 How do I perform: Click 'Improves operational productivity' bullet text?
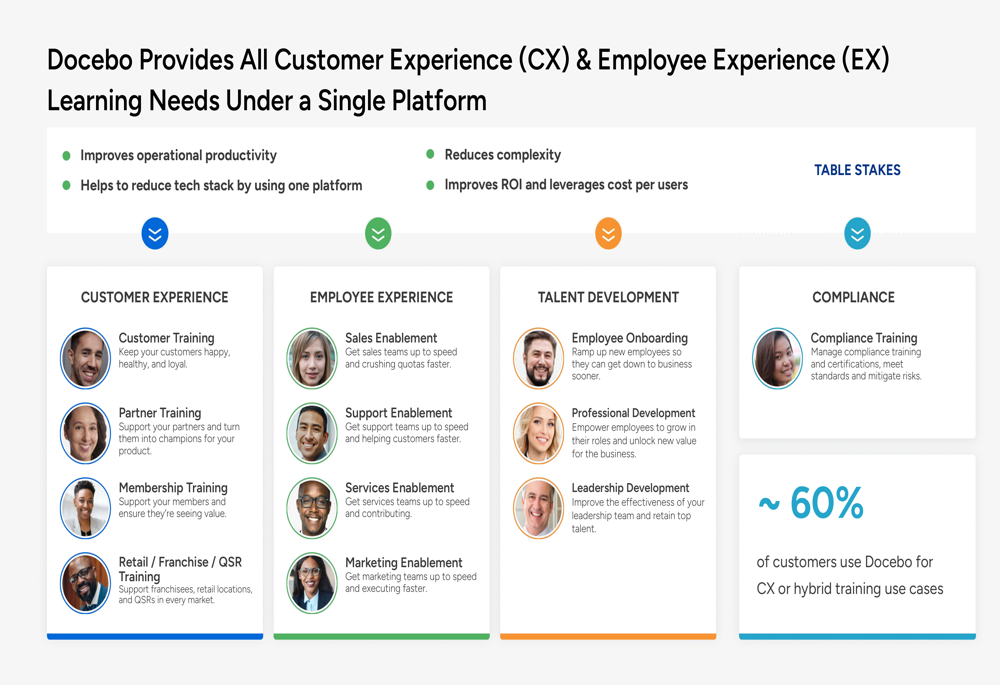tap(179, 156)
